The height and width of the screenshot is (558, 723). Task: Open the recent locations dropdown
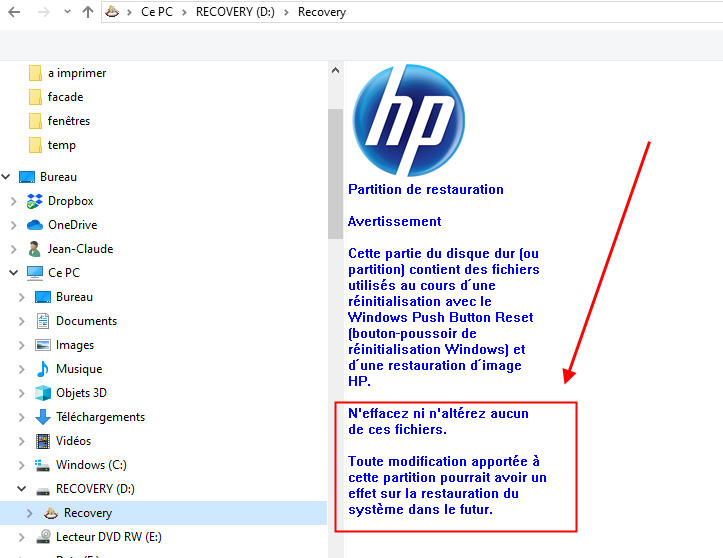click(x=67, y=12)
